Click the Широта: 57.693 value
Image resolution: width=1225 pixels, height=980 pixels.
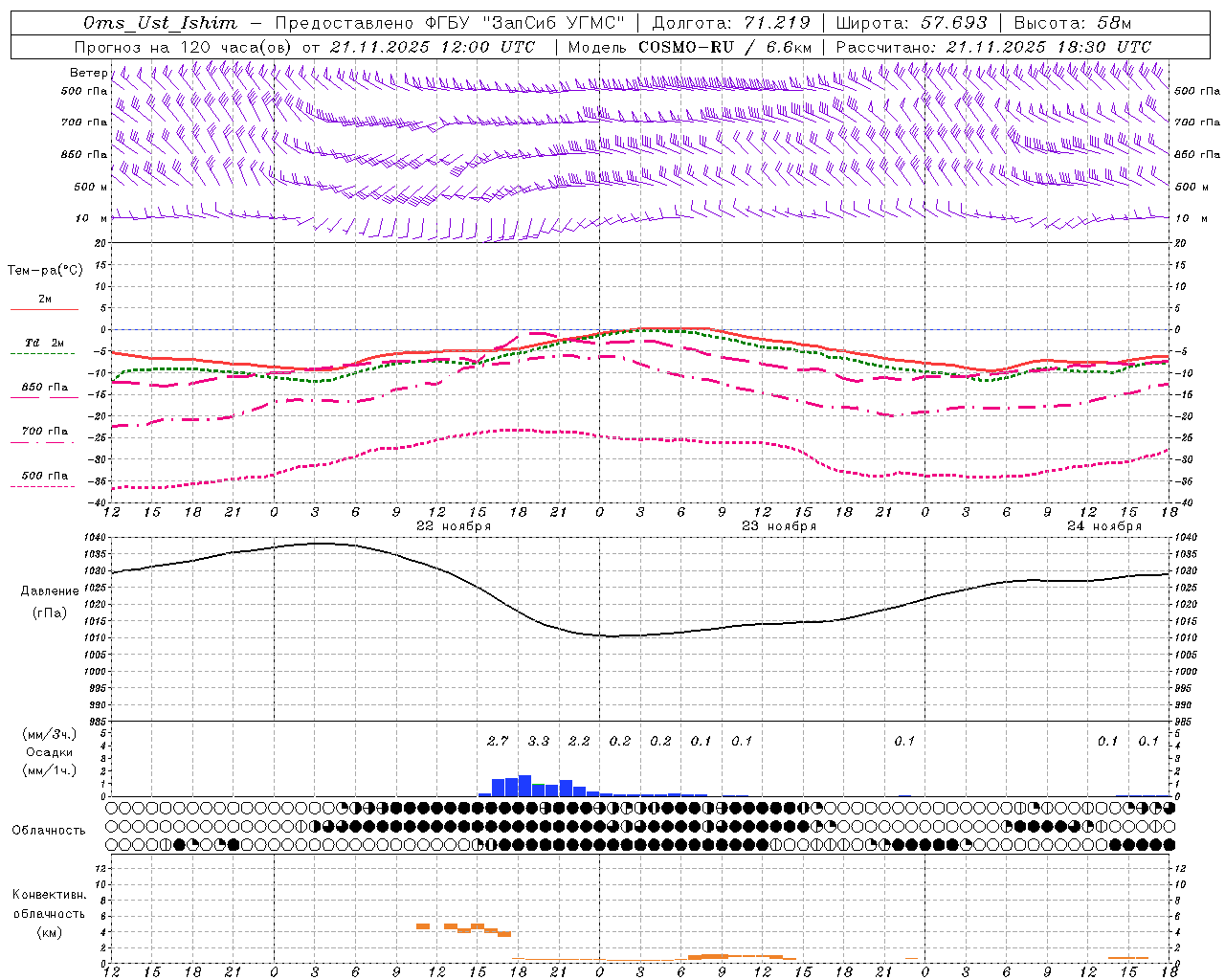[911, 23]
